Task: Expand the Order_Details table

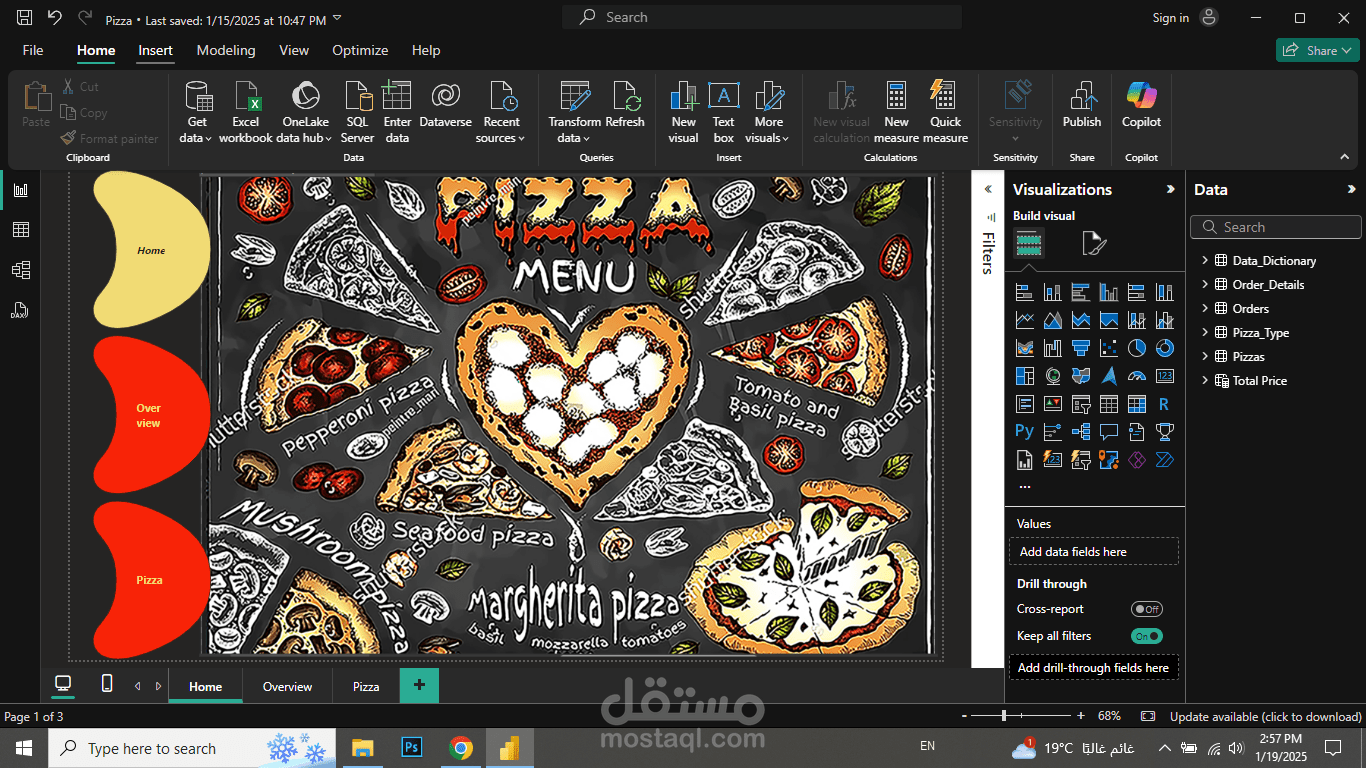Action: [x=1205, y=285]
